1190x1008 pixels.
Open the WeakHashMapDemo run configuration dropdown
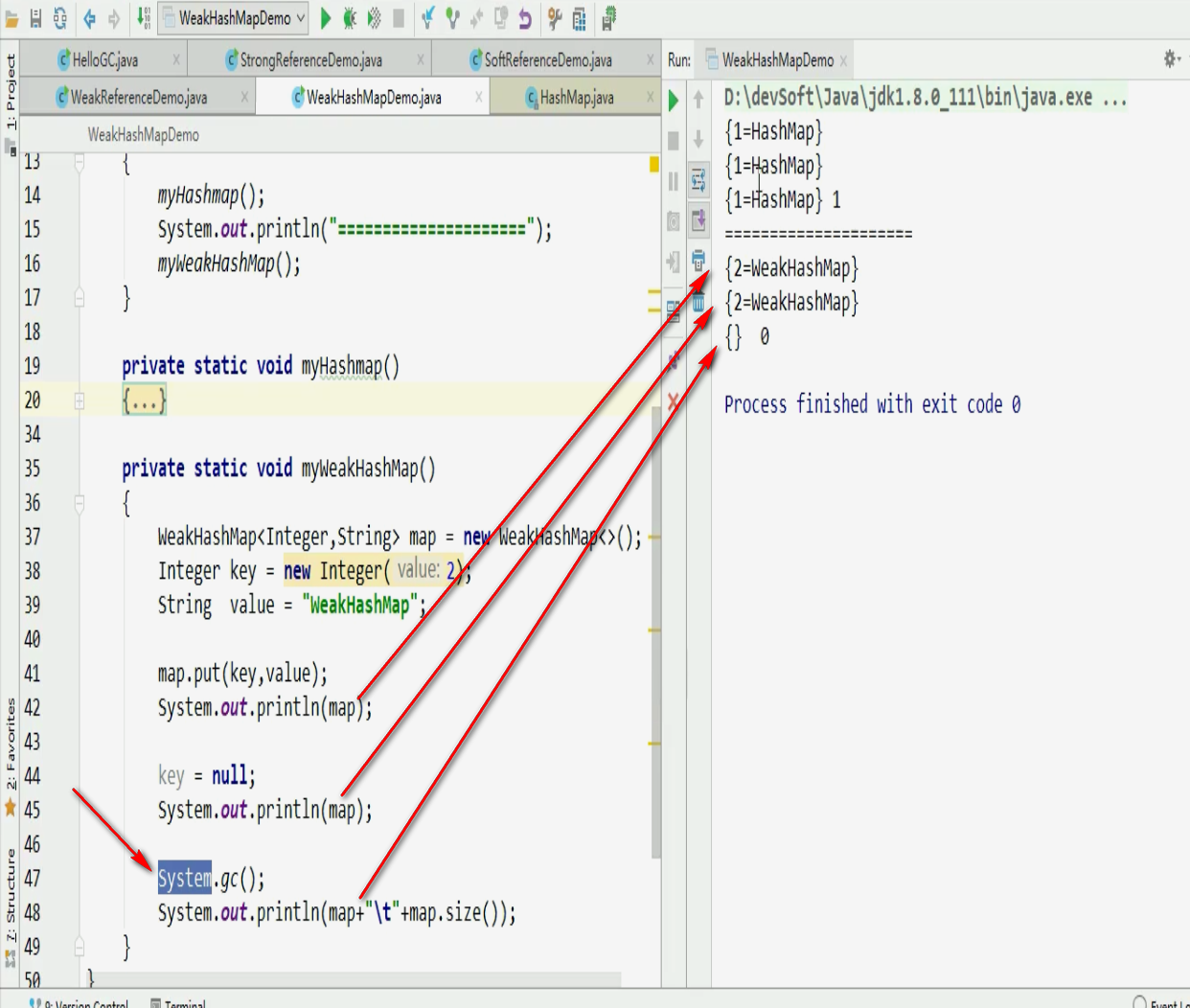(233, 17)
